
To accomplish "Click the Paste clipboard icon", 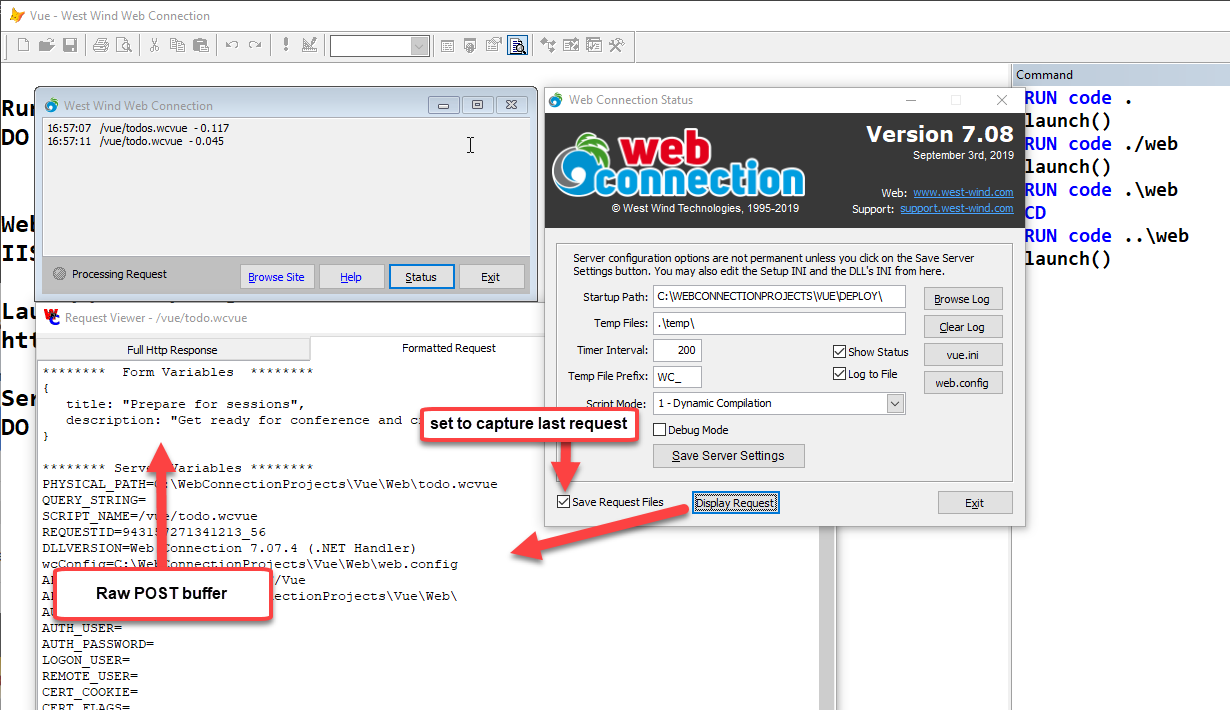I will pos(200,45).
